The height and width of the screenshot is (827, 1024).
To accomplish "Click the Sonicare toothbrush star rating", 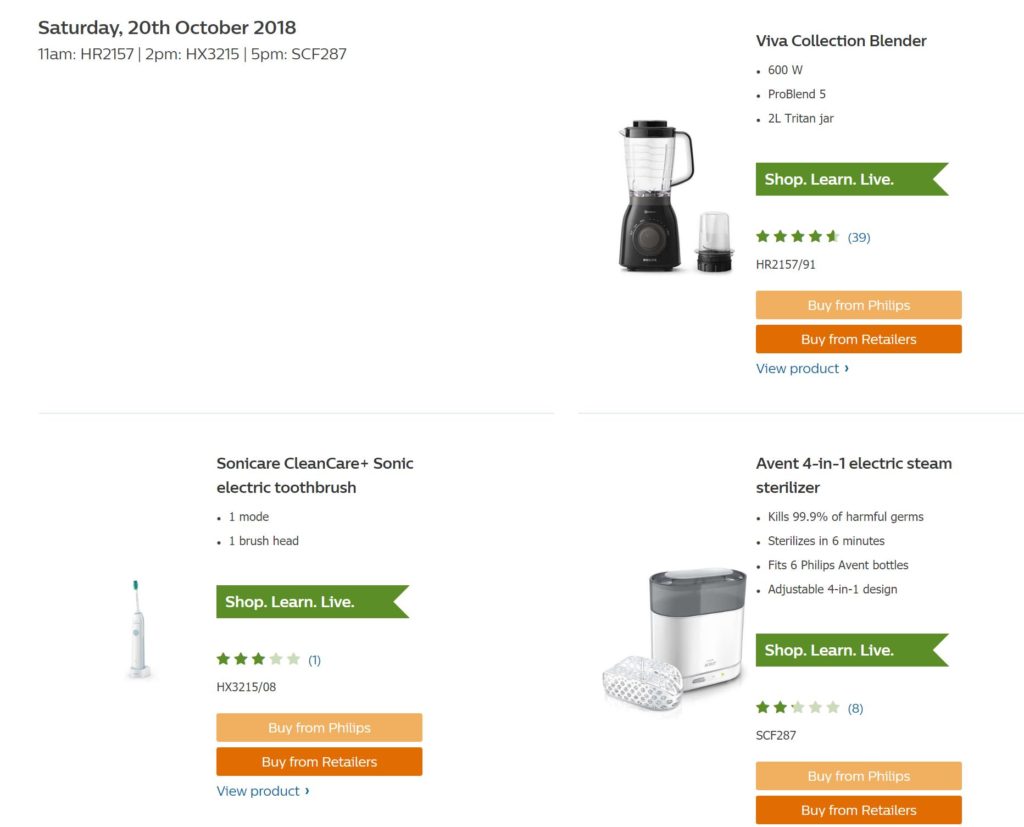I will coord(258,659).
